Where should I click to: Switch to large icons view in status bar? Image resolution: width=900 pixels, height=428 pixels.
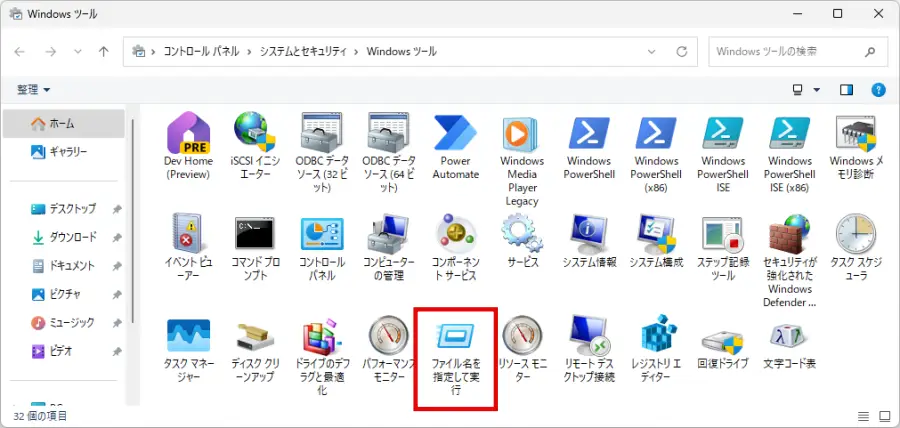click(884, 416)
